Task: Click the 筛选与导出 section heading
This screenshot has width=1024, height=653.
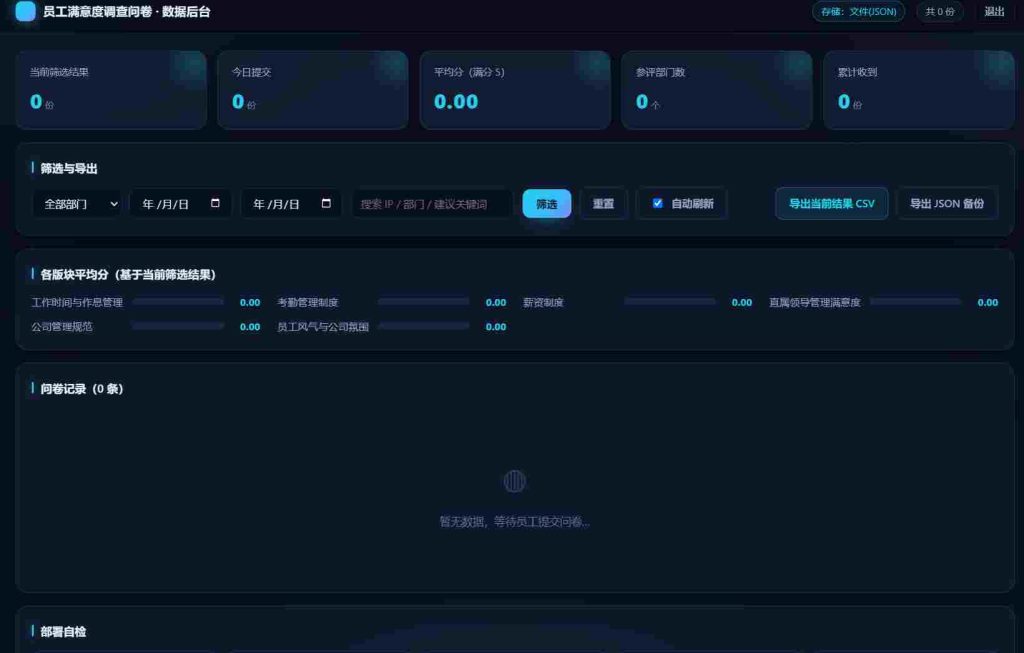Action: [x=69, y=168]
